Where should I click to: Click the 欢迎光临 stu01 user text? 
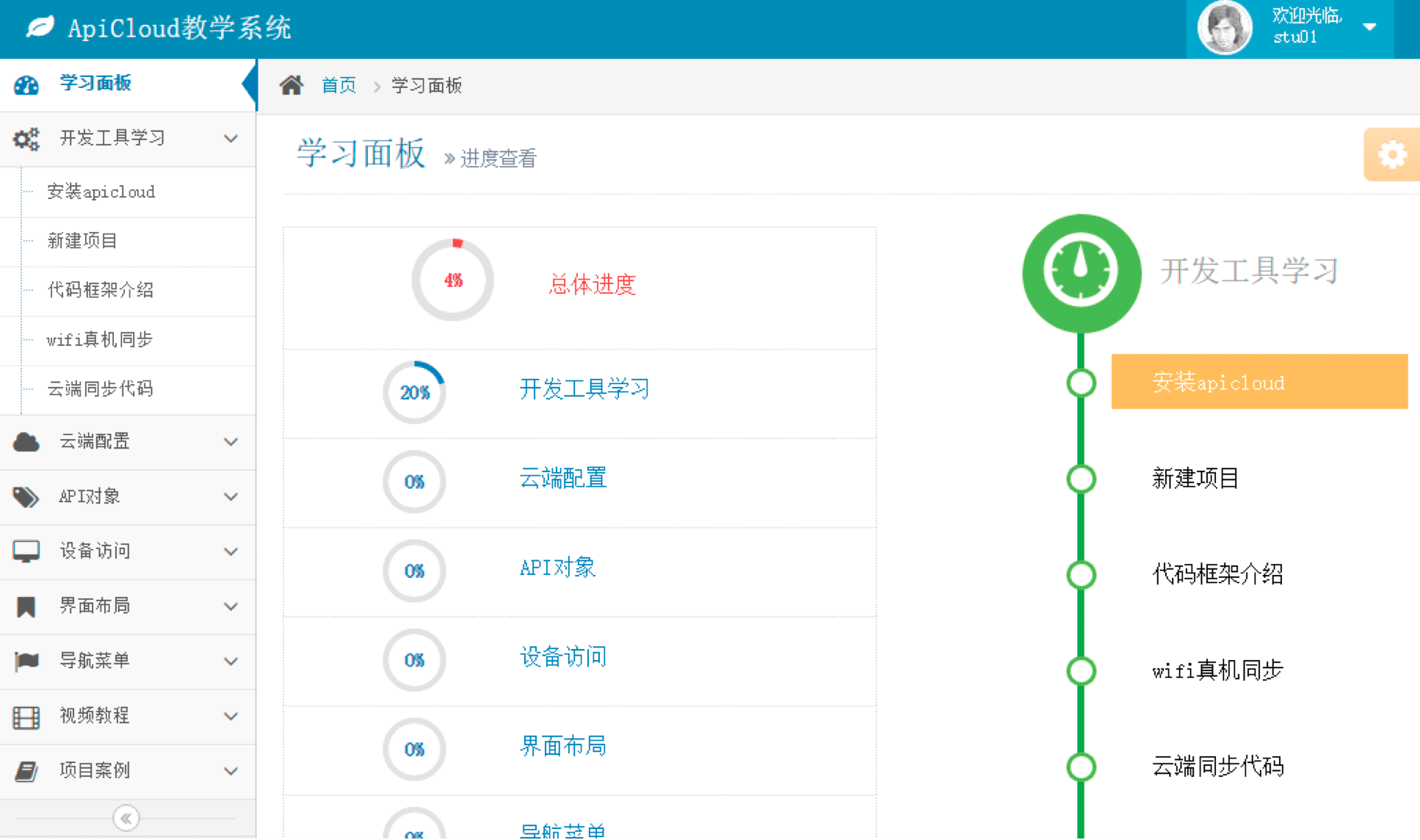[x=1308, y=26]
